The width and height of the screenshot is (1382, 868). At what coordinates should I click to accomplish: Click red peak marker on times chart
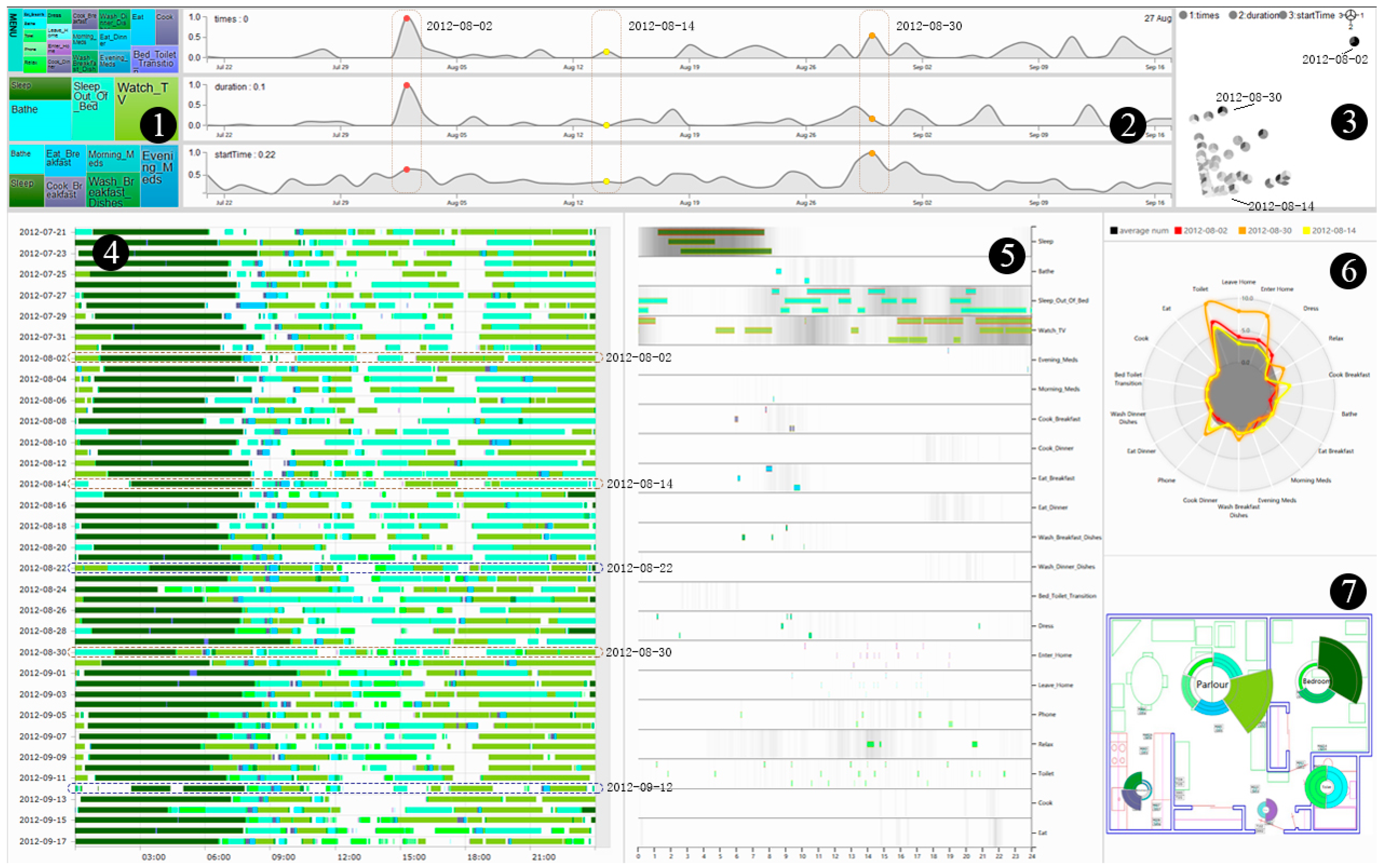[x=406, y=19]
